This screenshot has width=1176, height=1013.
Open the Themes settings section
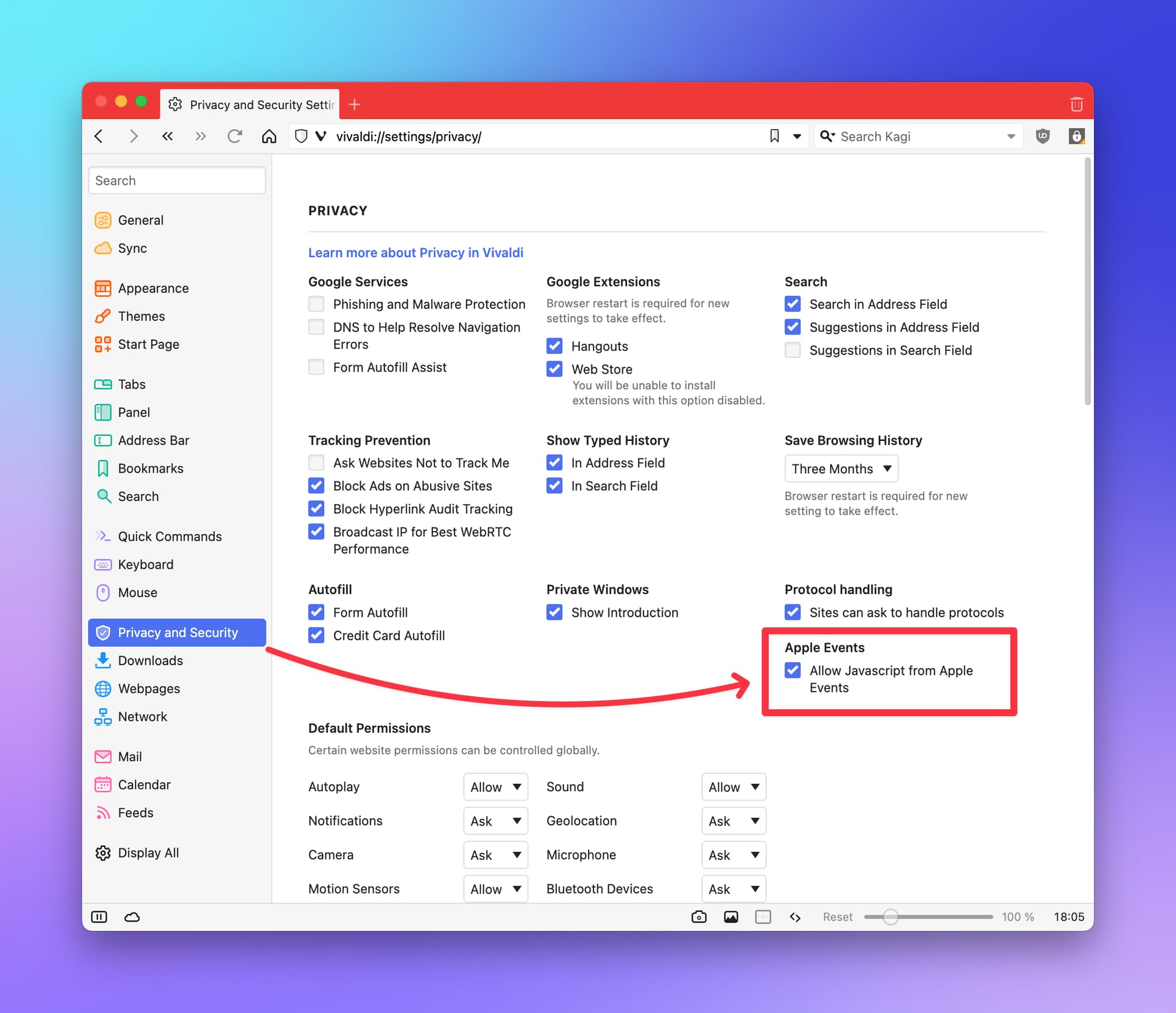point(141,316)
